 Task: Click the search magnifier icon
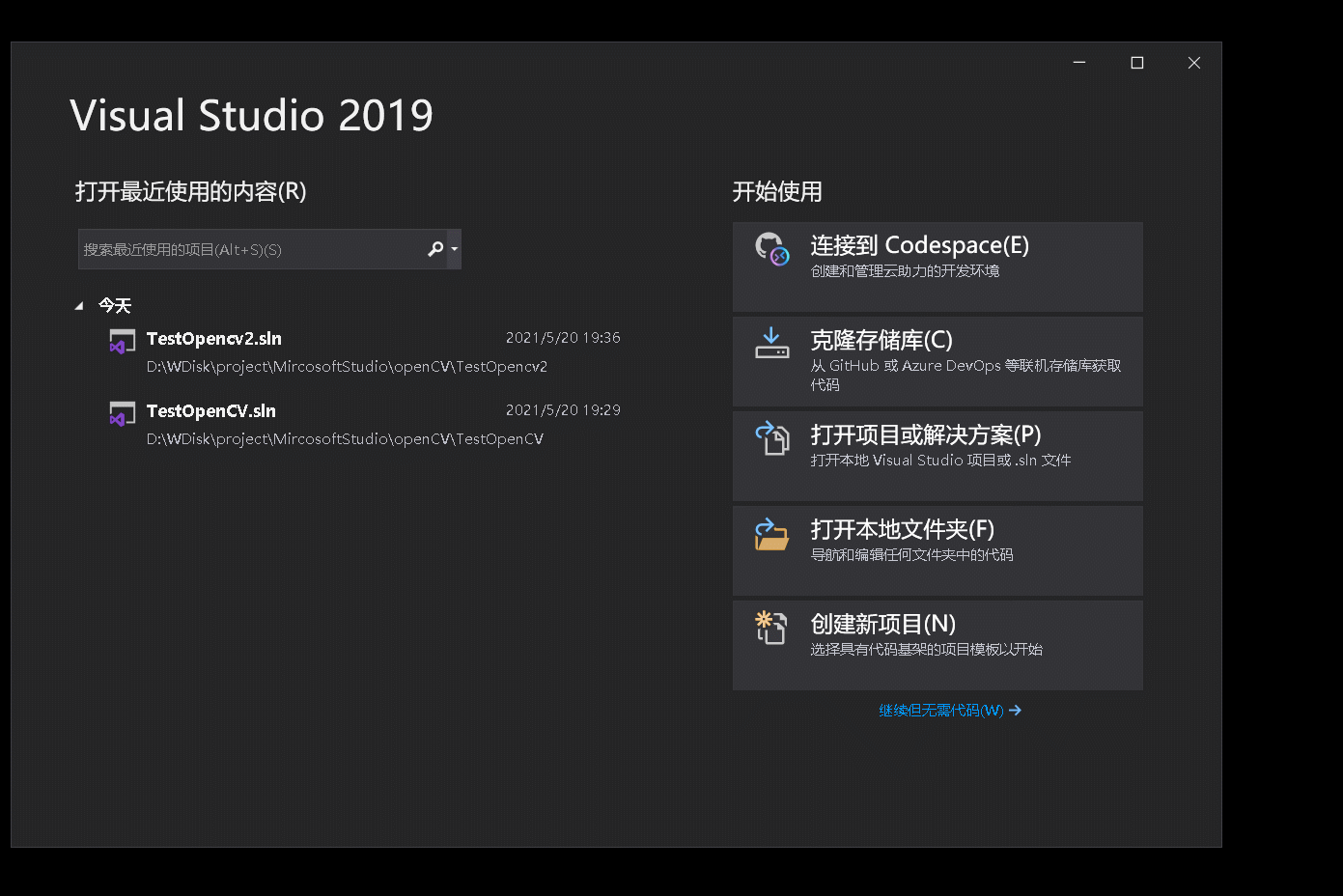[x=434, y=248]
